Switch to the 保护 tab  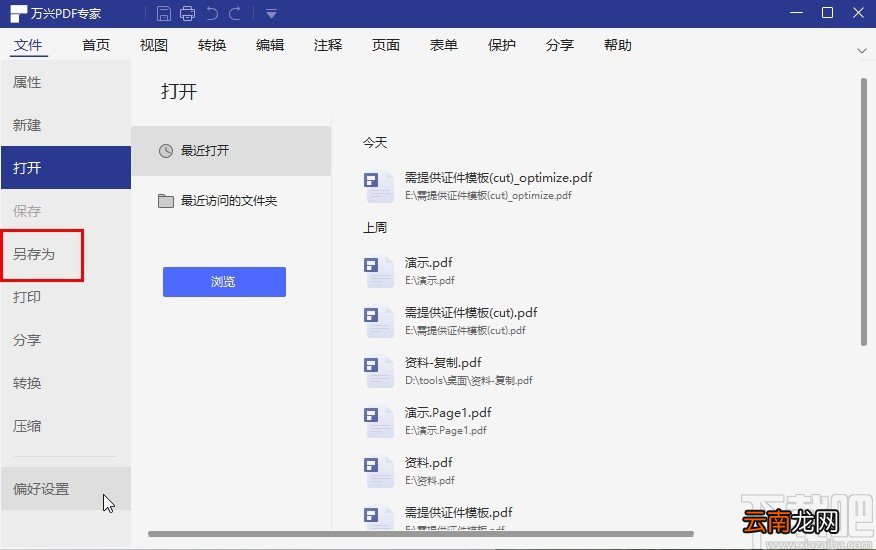pos(502,45)
